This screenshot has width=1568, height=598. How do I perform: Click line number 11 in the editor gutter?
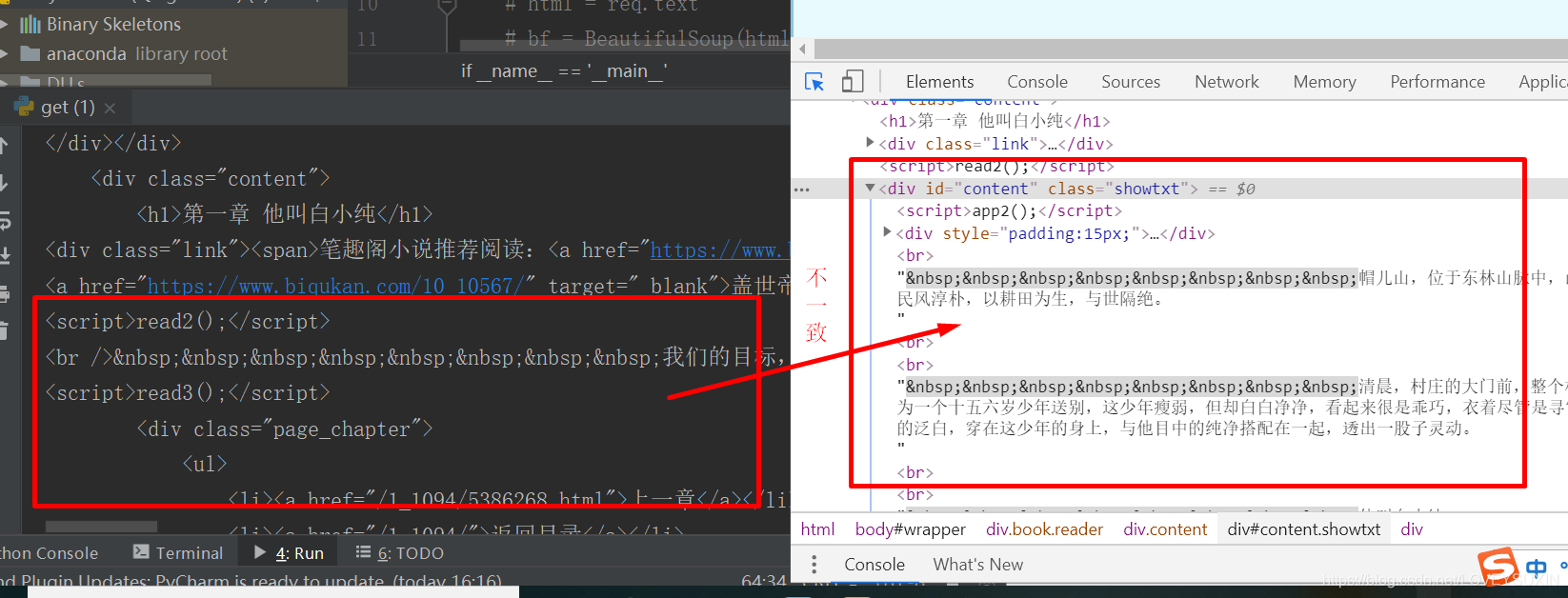[x=368, y=39]
